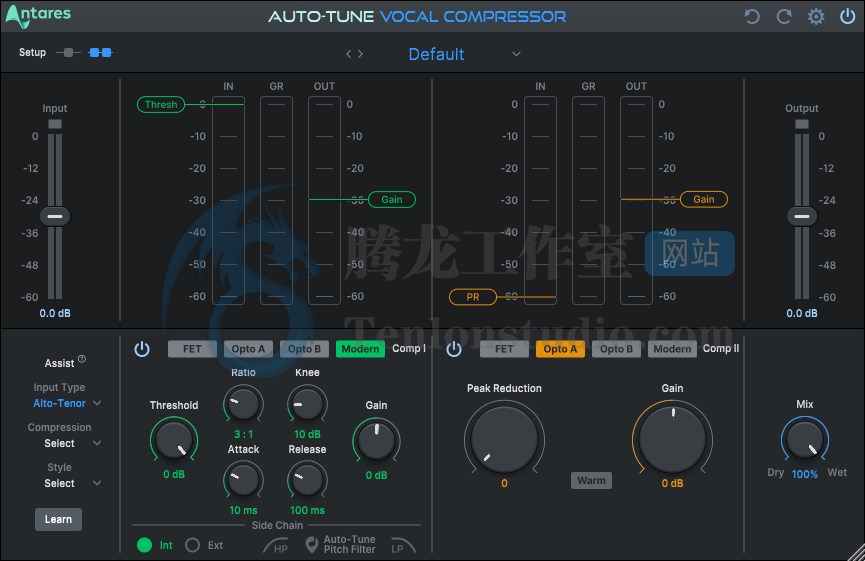Toggle plugin power icon in header

click(847, 17)
